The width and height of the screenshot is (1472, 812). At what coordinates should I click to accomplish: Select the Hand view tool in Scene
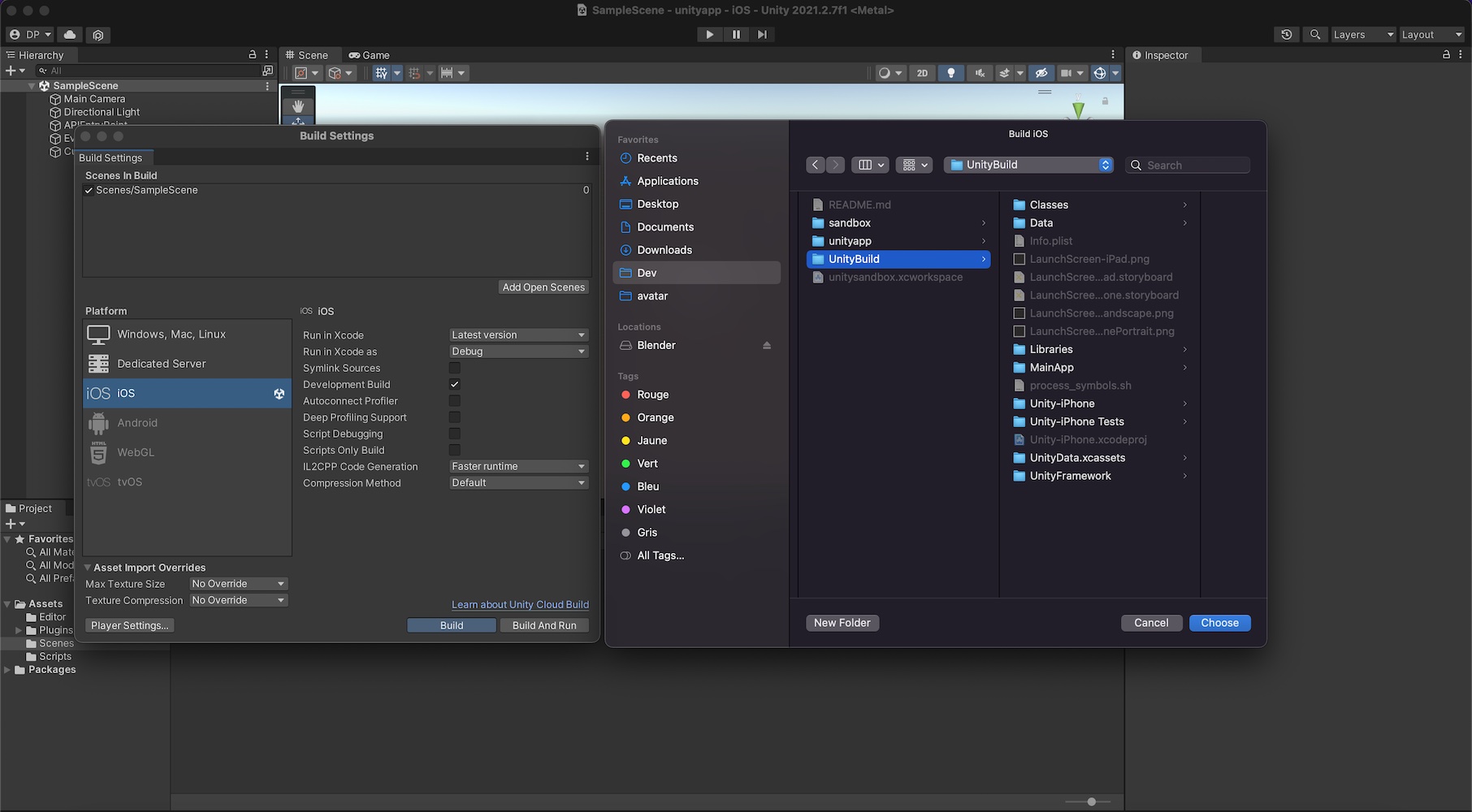pyautogui.click(x=298, y=106)
